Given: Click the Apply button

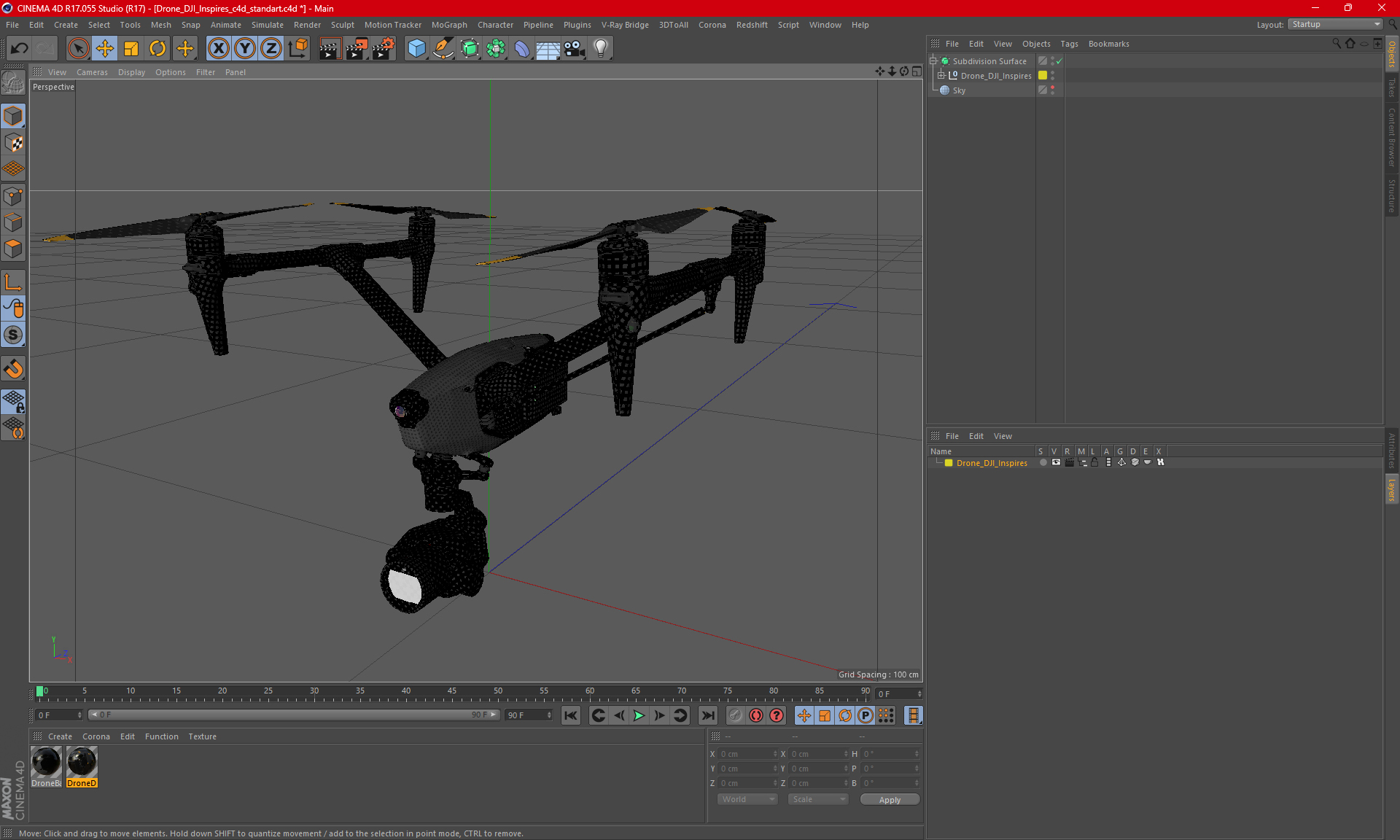Looking at the screenshot, I should coord(890,800).
